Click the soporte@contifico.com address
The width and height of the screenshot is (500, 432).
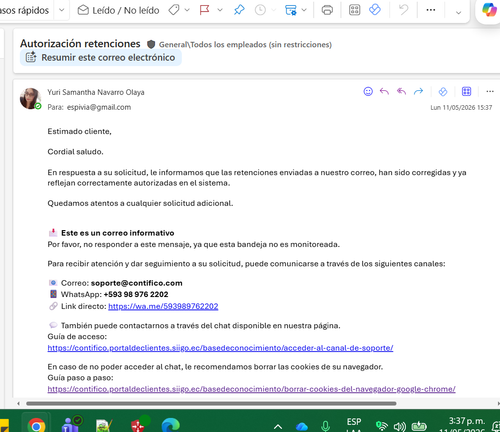(x=137, y=283)
